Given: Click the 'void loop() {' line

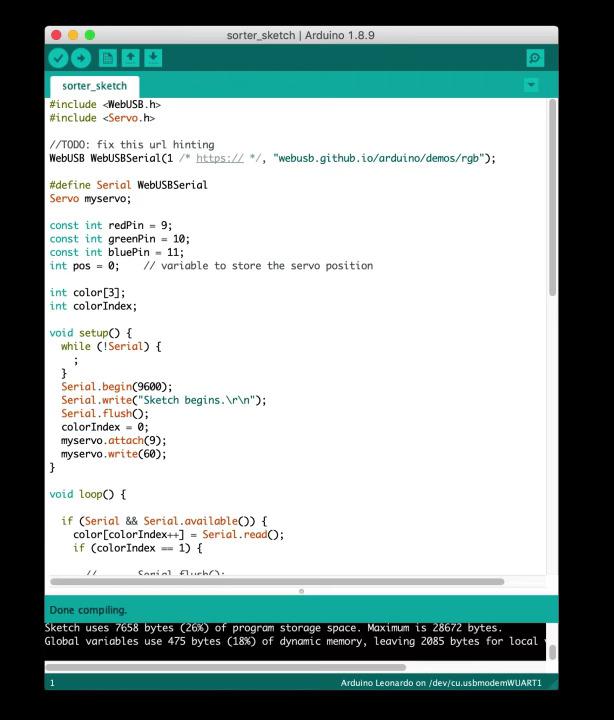Looking at the screenshot, I should pyautogui.click(x=88, y=495).
